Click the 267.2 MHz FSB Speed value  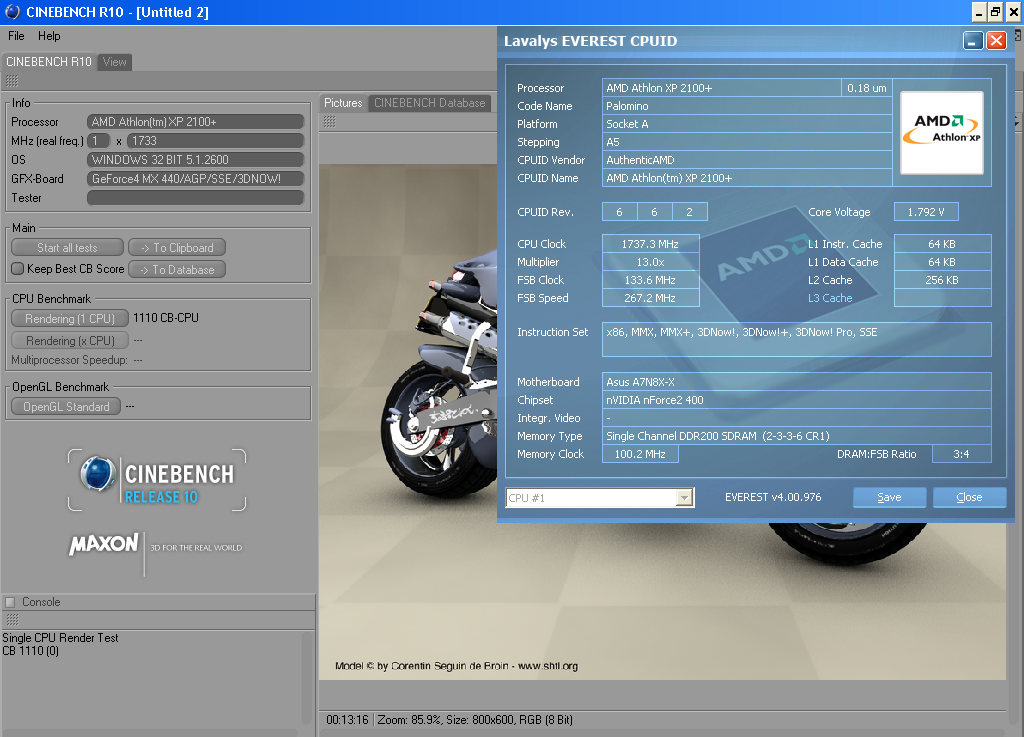(x=650, y=298)
